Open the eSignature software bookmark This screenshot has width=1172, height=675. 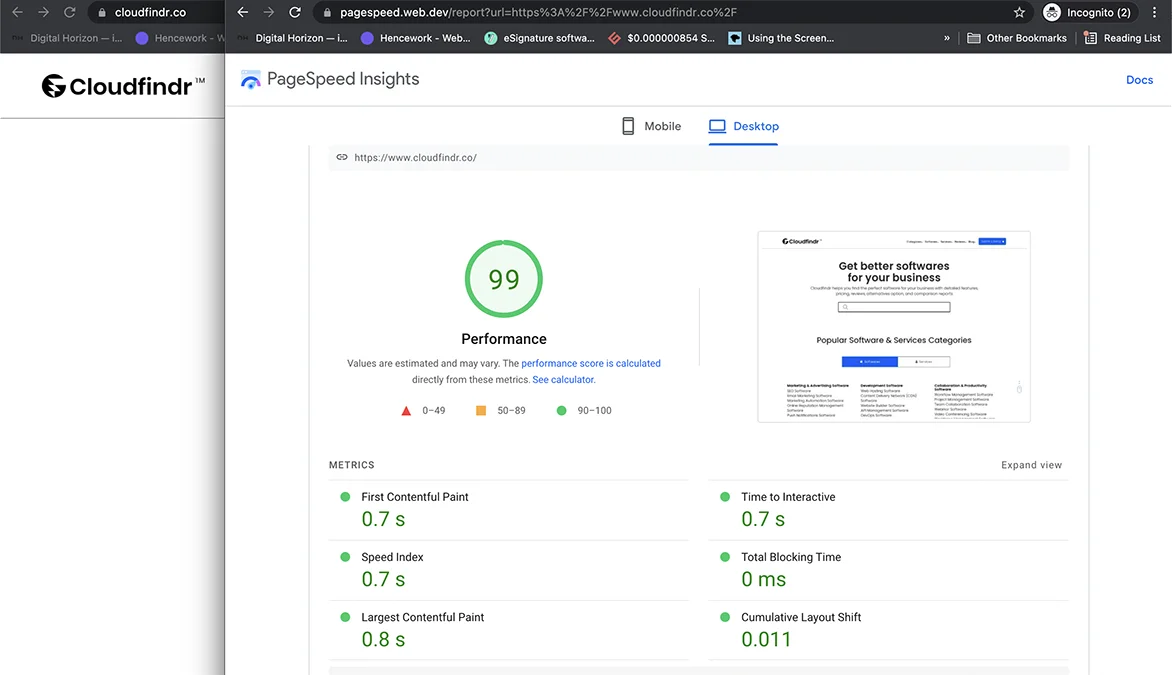(540, 38)
